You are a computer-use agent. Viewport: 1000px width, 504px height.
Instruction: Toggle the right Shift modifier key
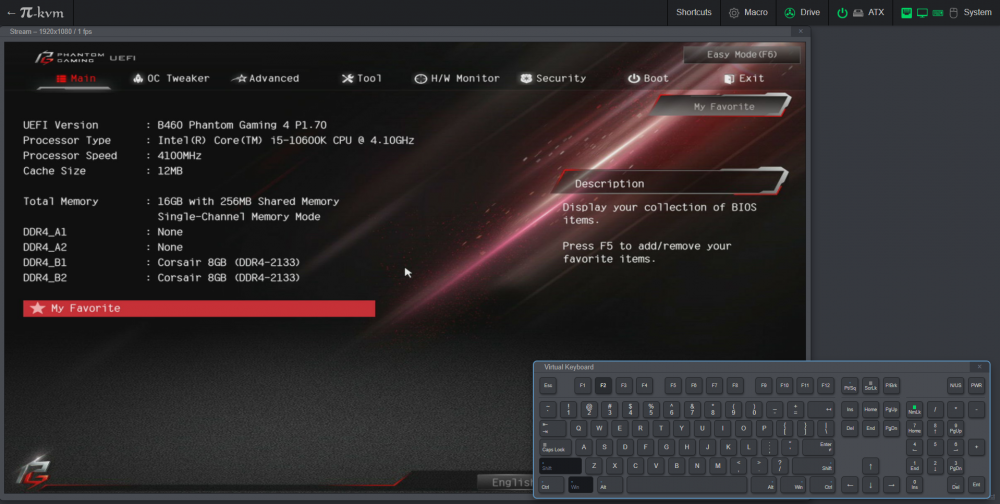(813, 466)
